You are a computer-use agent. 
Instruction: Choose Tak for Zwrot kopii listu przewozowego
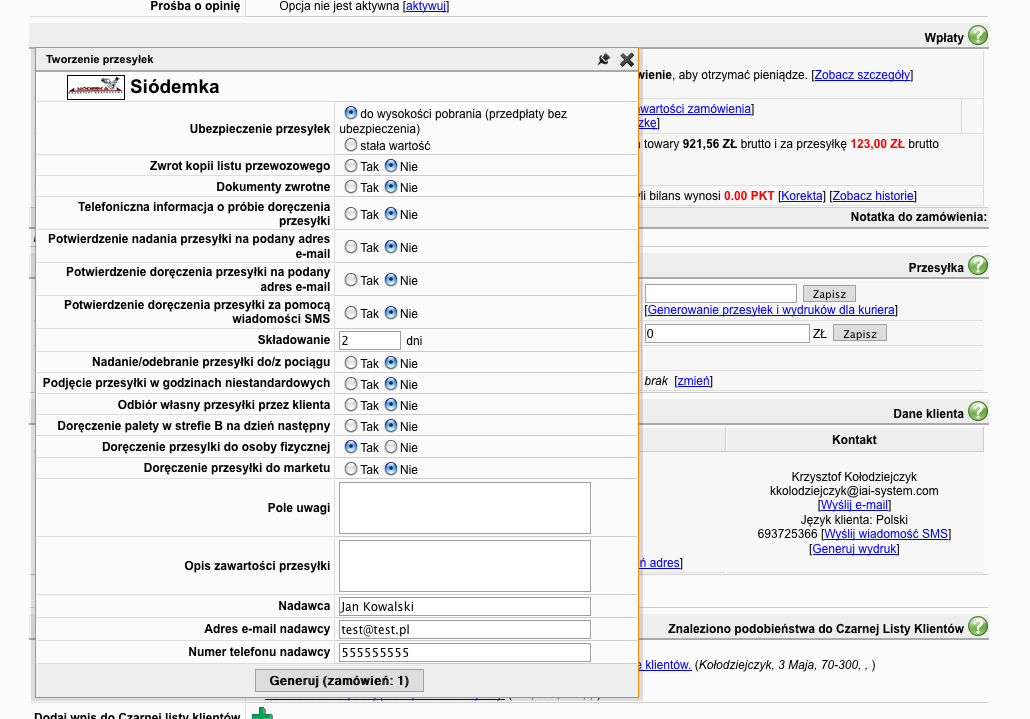pyautogui.click(x=351, y=166)
